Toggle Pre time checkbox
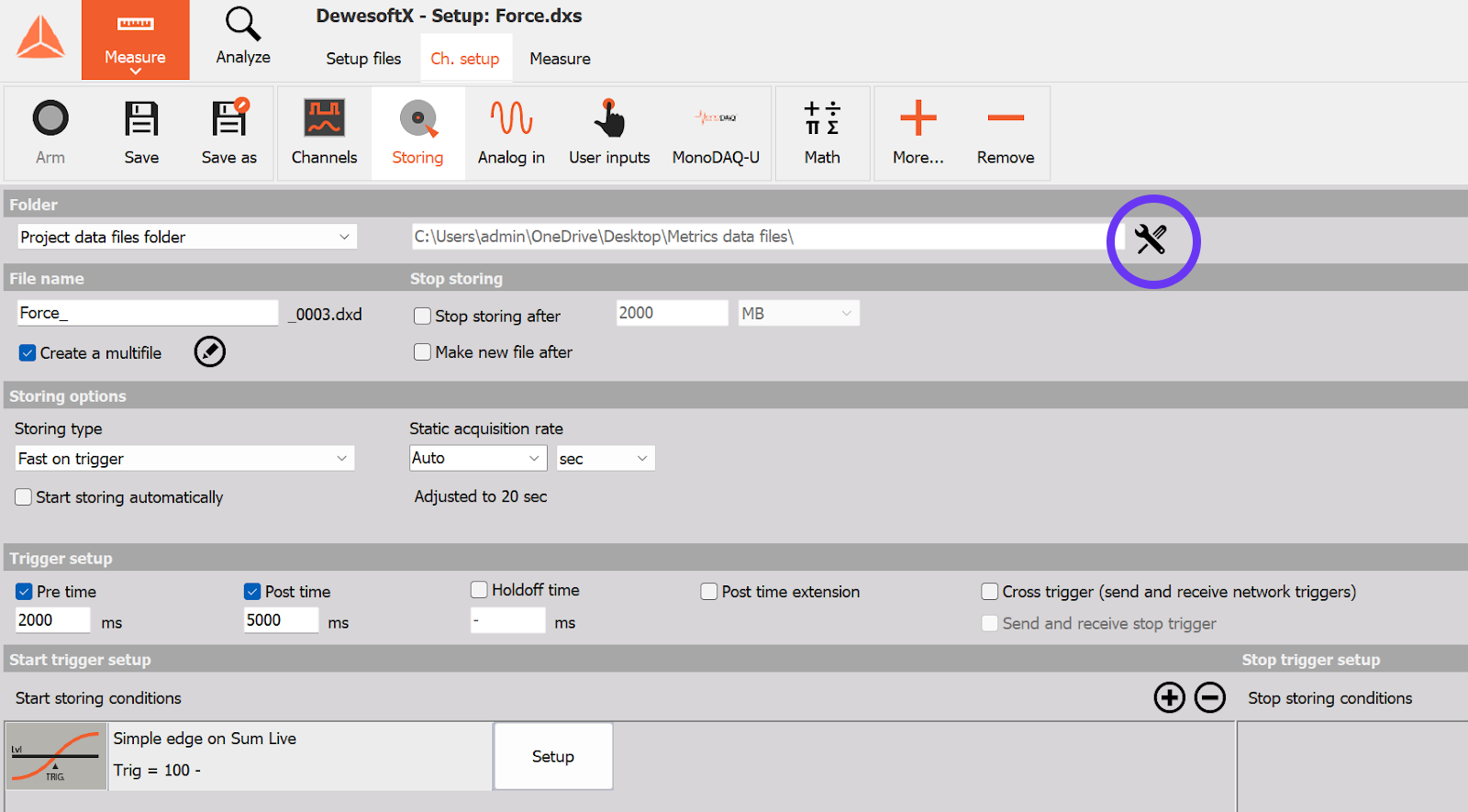Viewport: 1468px width, 812px height. (x=24, y=592)
